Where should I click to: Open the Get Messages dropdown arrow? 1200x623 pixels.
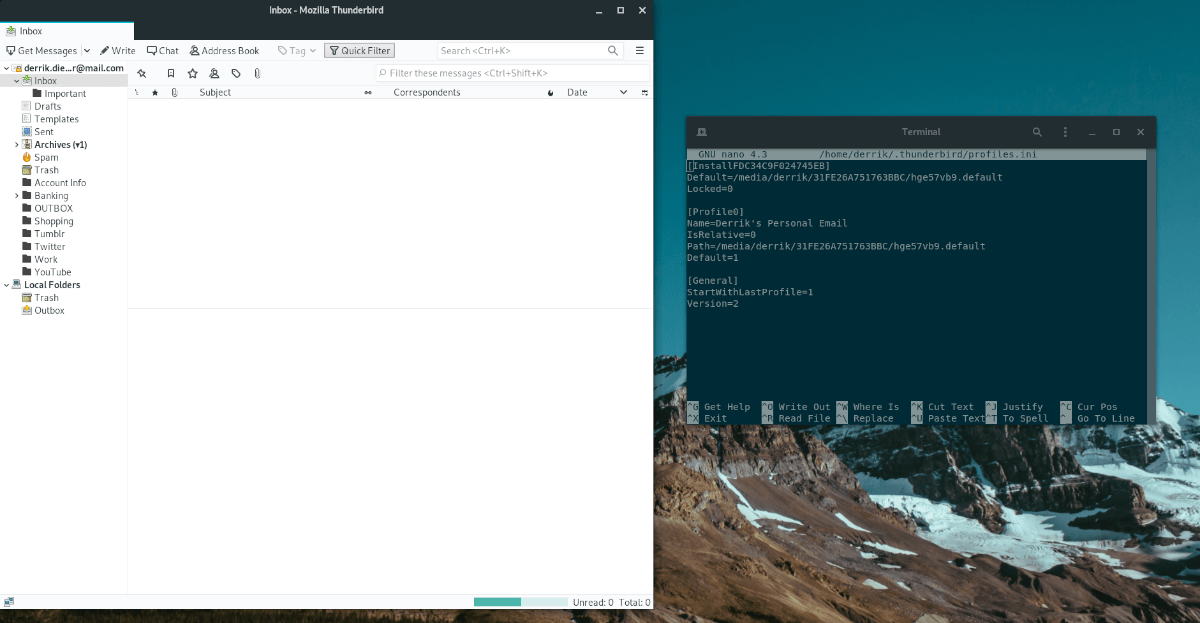coord(86,50)
